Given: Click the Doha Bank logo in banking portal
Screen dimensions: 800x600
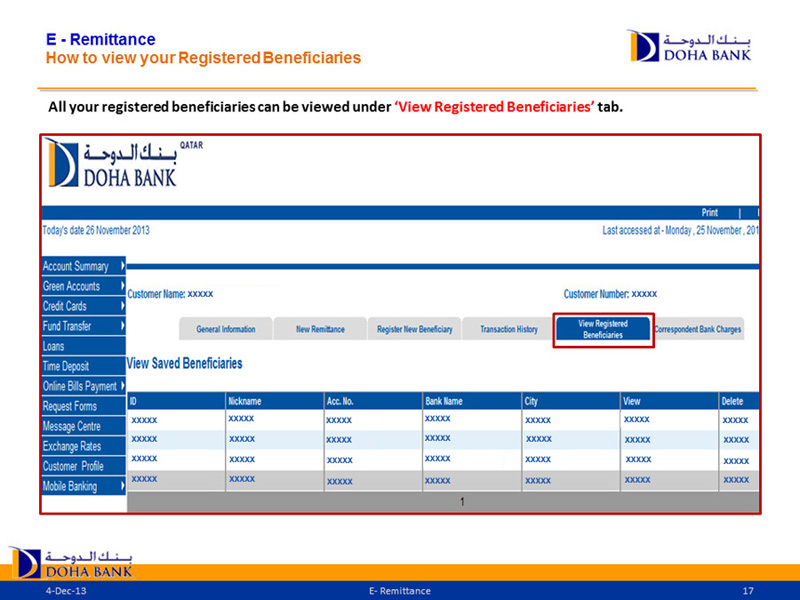Looking at the screenshot, I should (x=111, y=163).
